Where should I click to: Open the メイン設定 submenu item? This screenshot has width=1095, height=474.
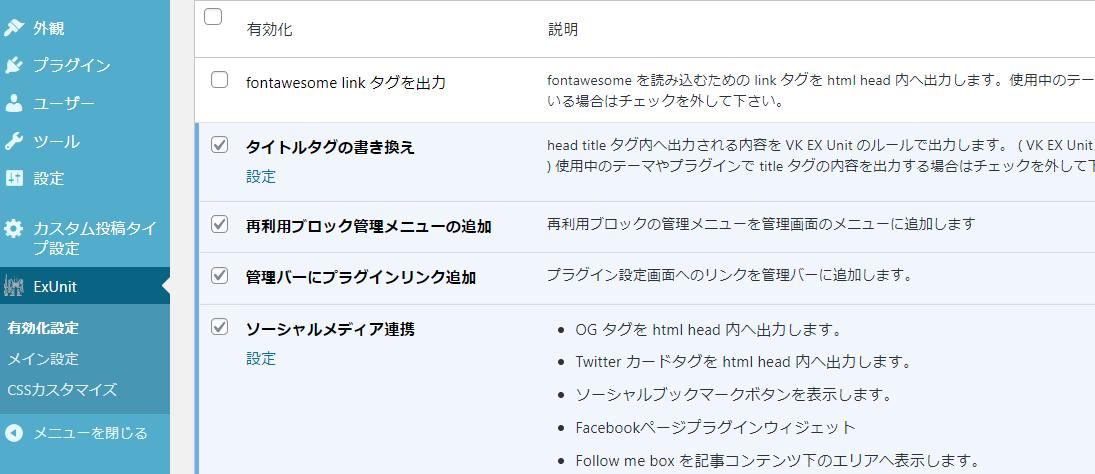[x=43, y=359]
